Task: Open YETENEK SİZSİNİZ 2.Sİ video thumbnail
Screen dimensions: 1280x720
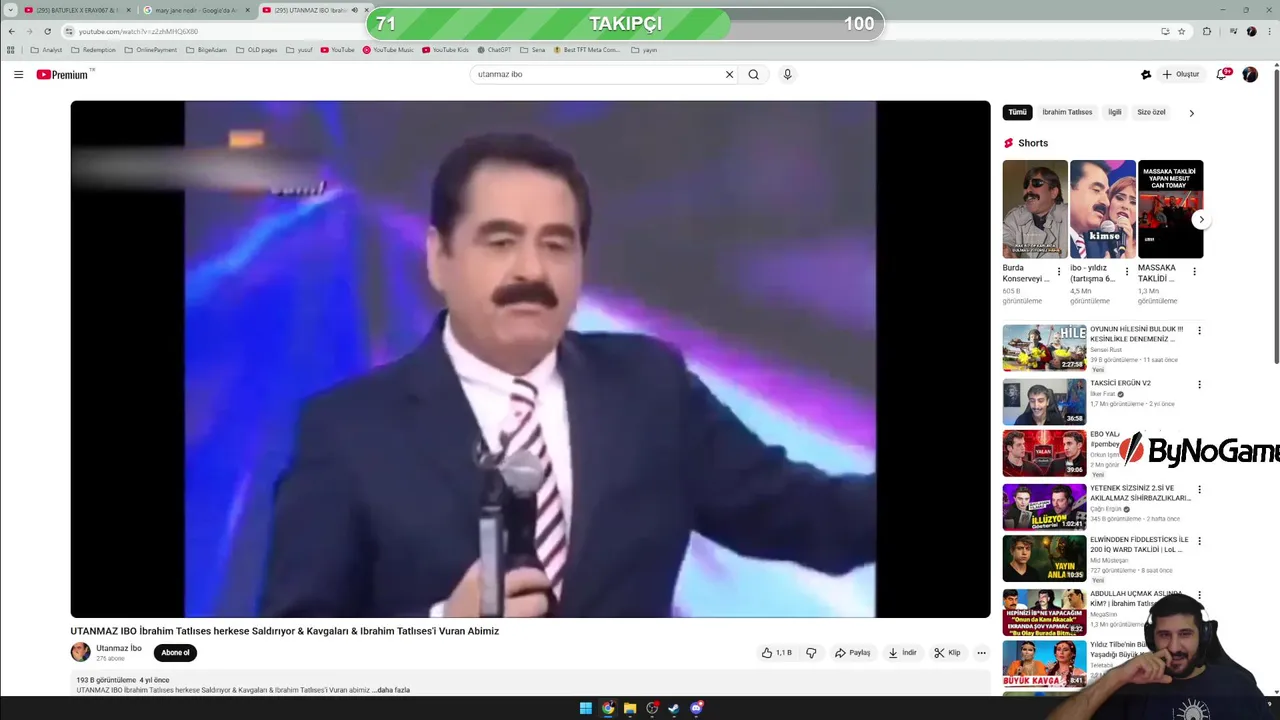Action: pos(1044,507)
